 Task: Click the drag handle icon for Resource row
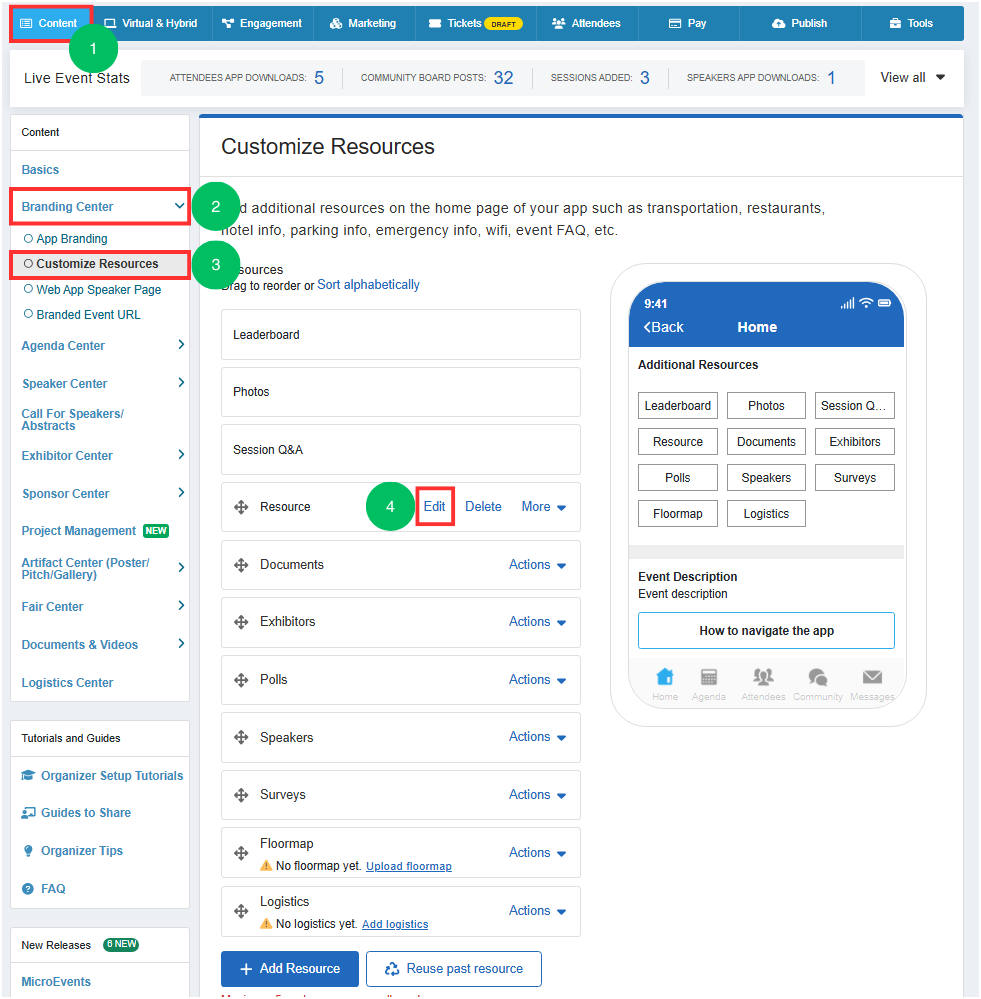coord(241,507)
